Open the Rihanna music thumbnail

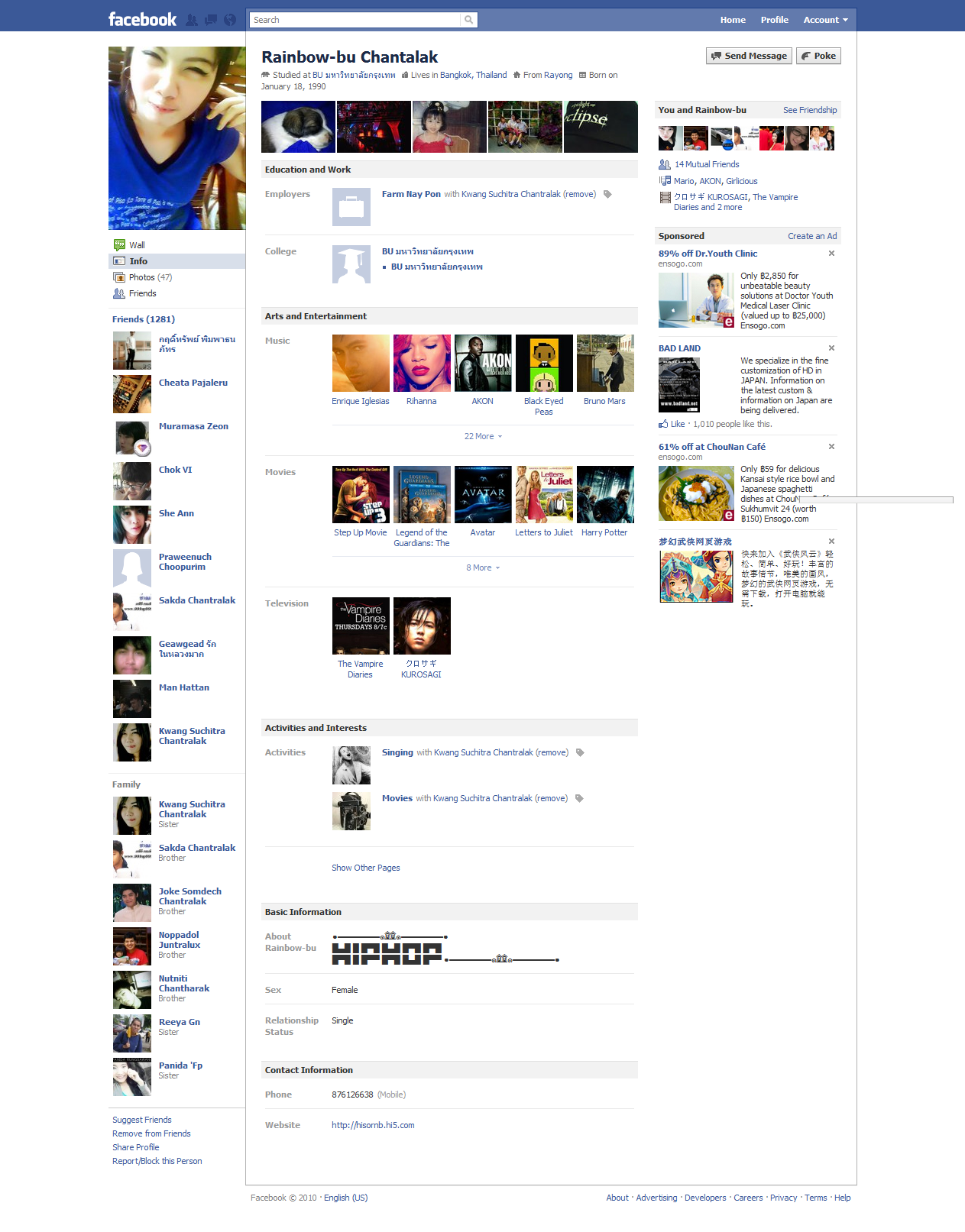(422, 364)
